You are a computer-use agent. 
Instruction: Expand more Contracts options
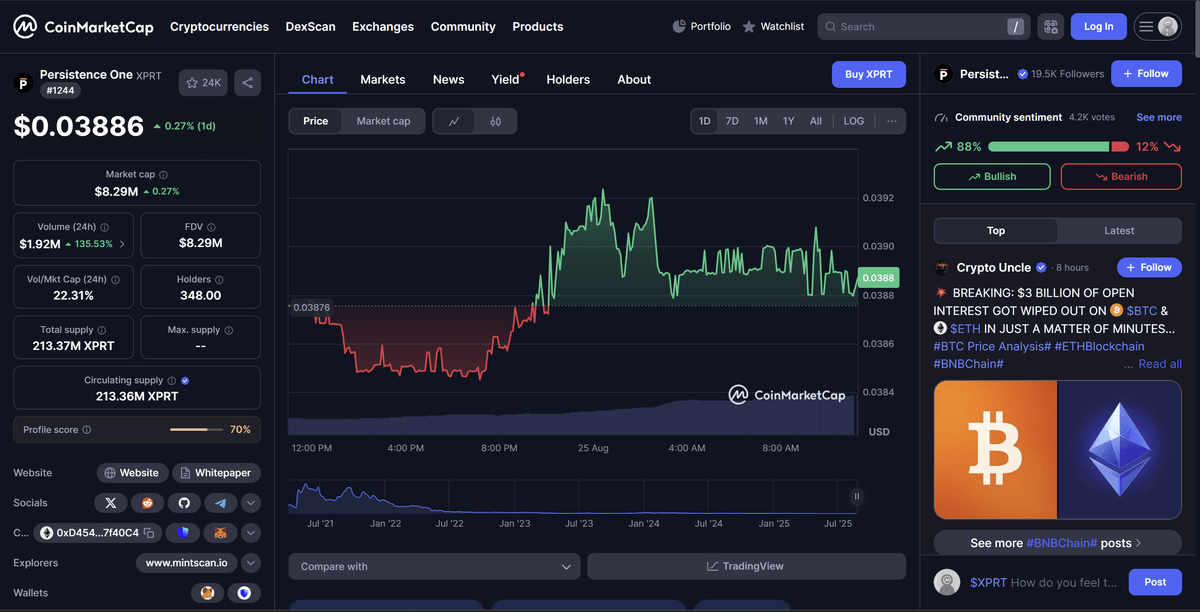coord(251,533)
